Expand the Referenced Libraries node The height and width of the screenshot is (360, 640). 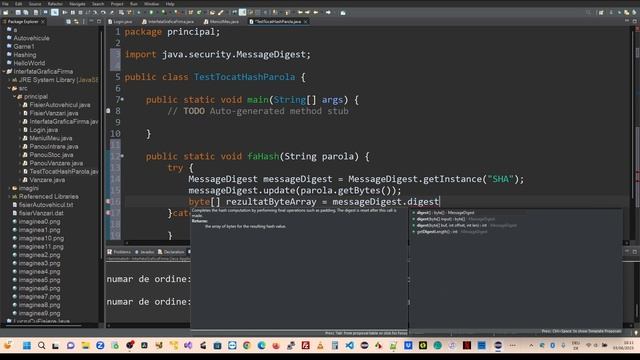point(9,197)
